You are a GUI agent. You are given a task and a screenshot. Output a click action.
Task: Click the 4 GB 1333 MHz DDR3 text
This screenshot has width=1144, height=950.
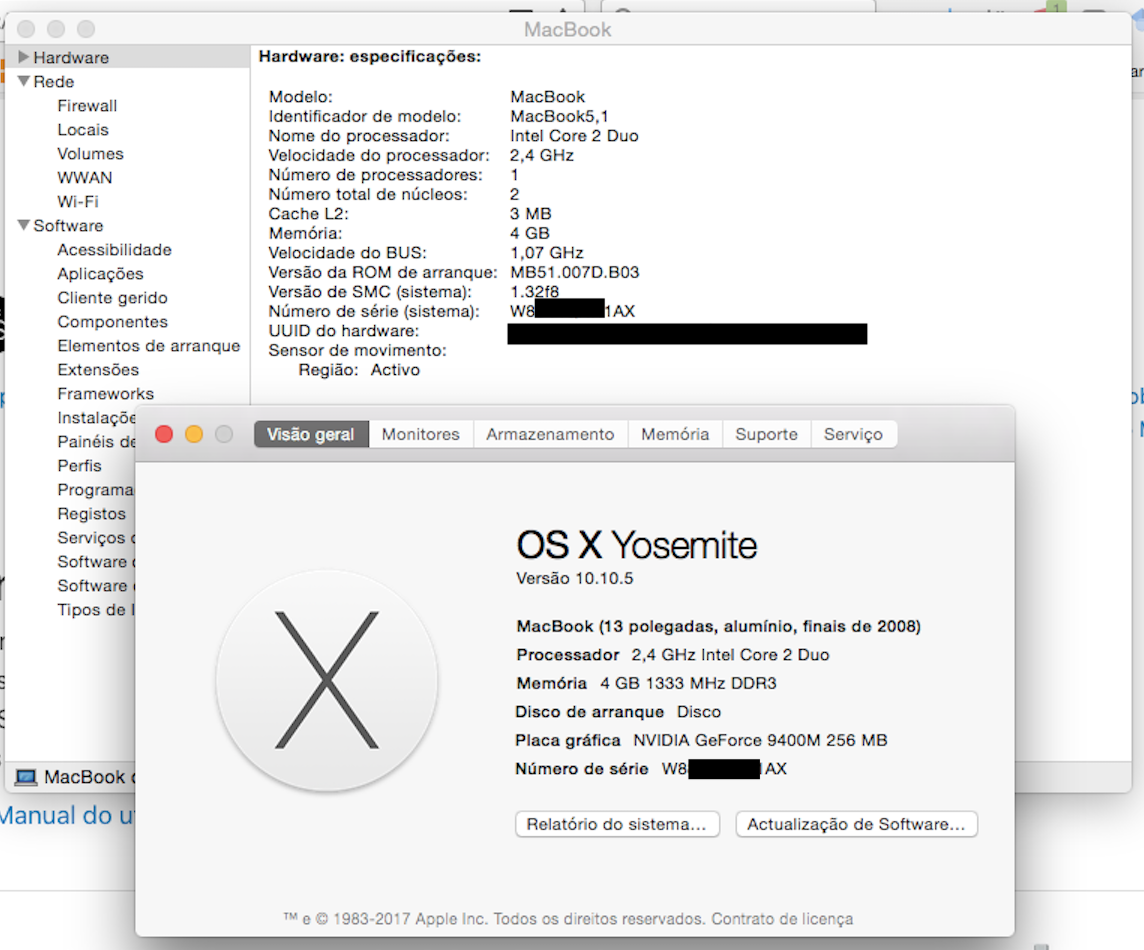pyautogui.click(x=688, y=683)
